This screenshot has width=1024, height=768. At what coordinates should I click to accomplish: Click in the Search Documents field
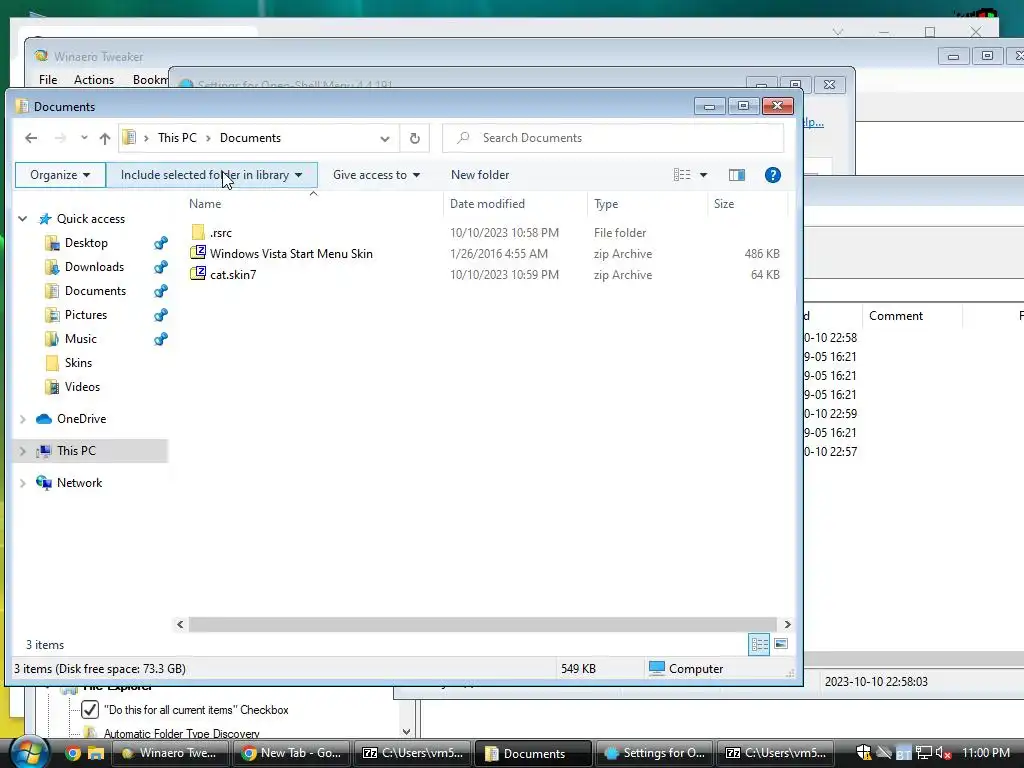[613, 138]
